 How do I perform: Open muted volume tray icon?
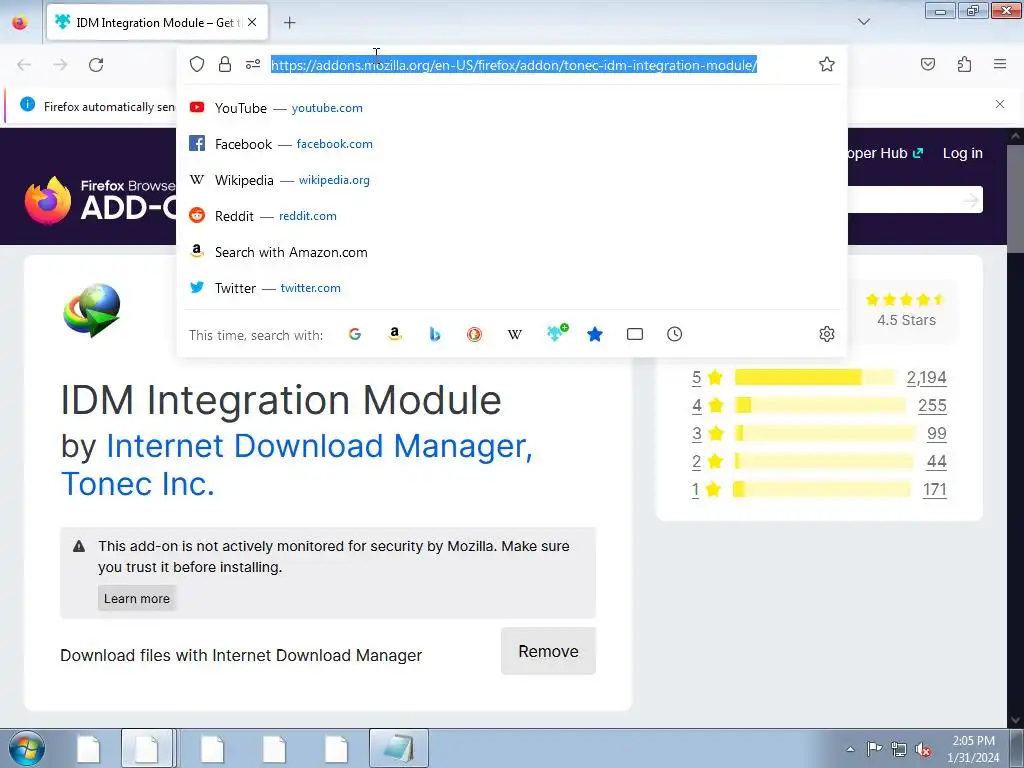tap(923, 749)
